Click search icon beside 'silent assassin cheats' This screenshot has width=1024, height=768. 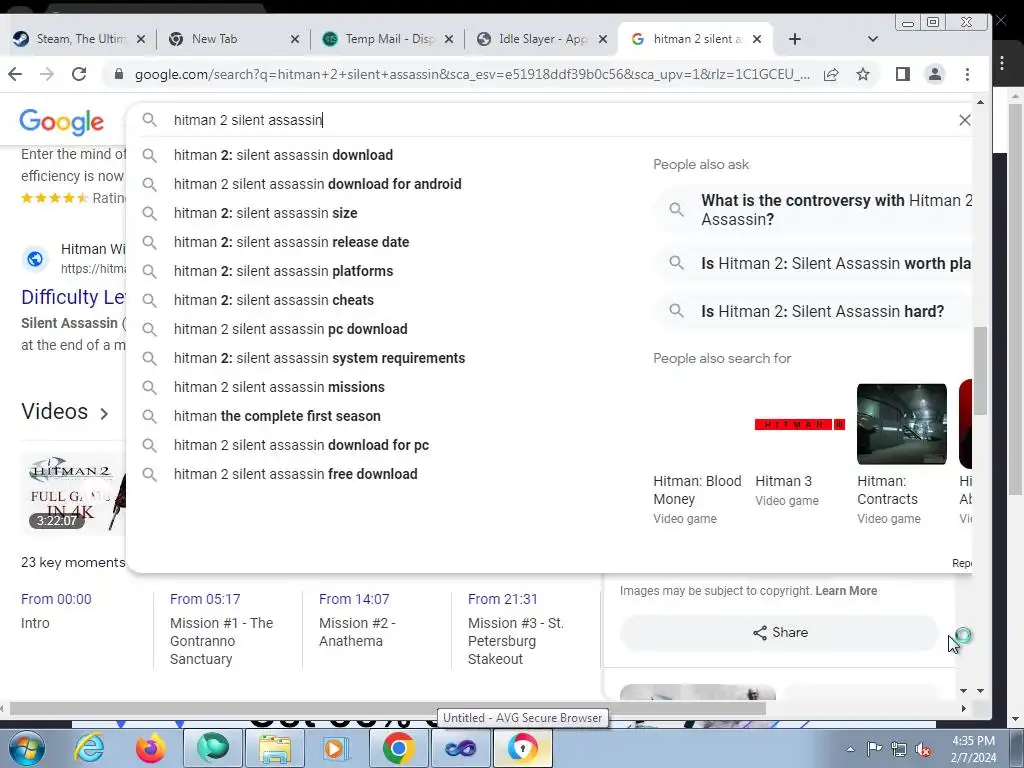(150, 300)
